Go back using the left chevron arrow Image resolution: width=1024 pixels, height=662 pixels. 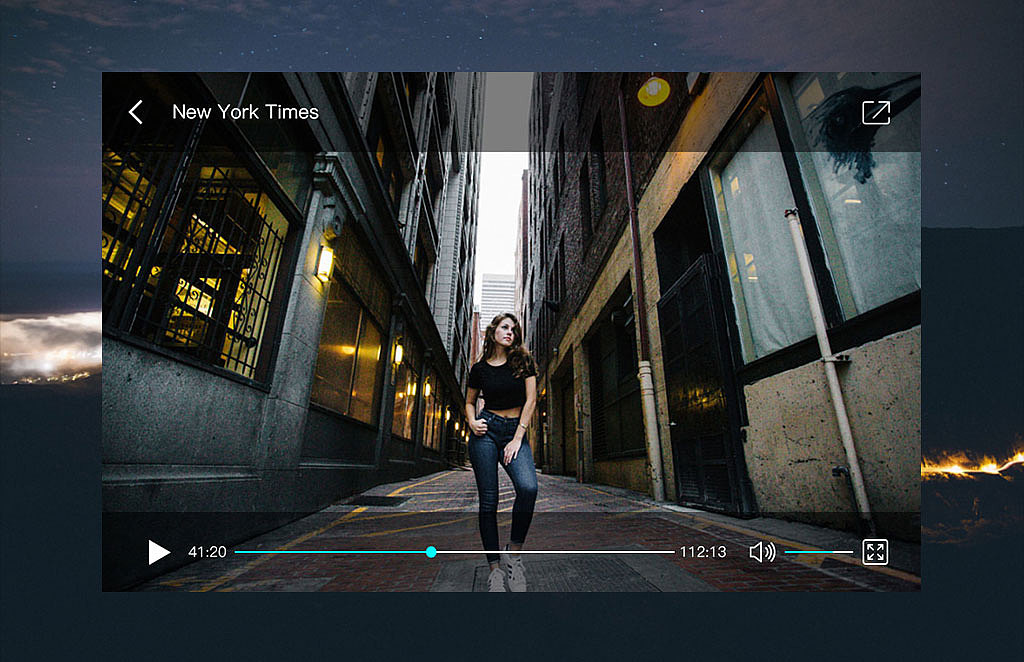coord(135,112)
